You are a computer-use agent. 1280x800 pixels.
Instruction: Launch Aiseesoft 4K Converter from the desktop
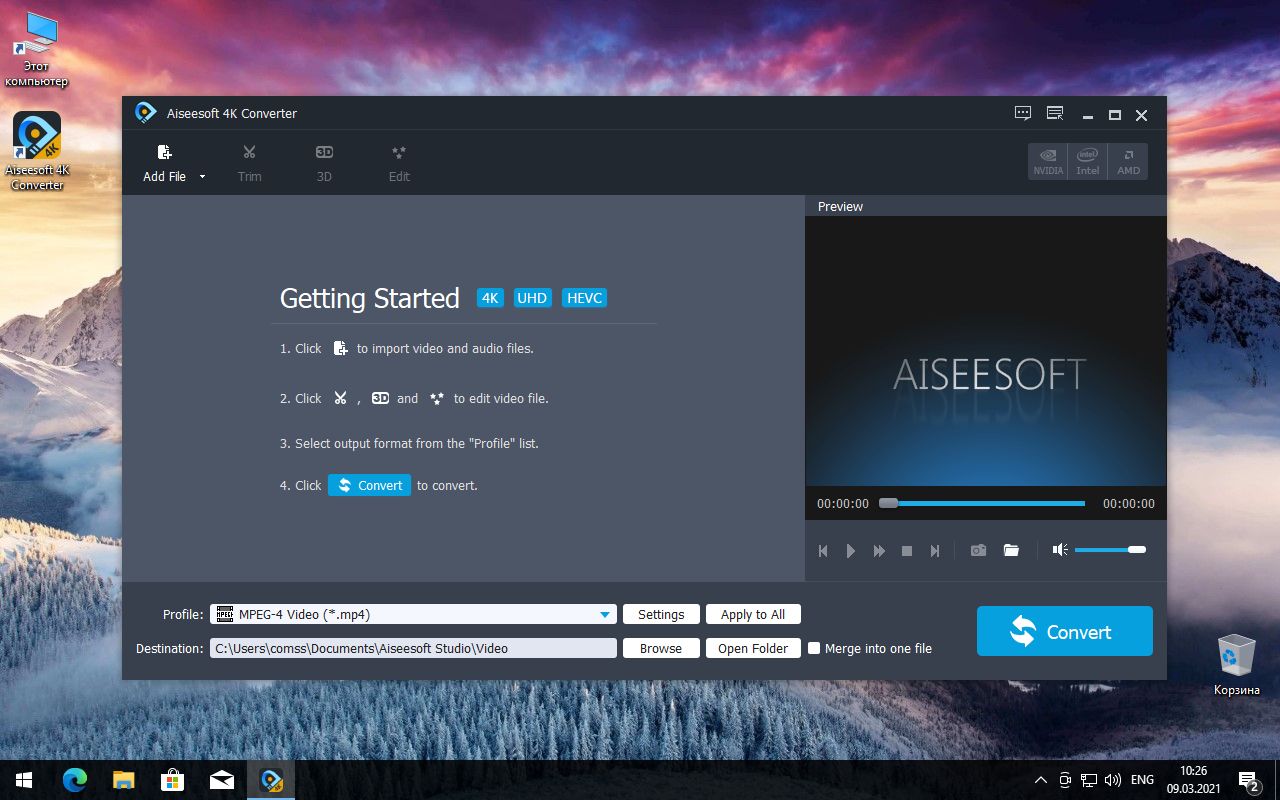36,135
